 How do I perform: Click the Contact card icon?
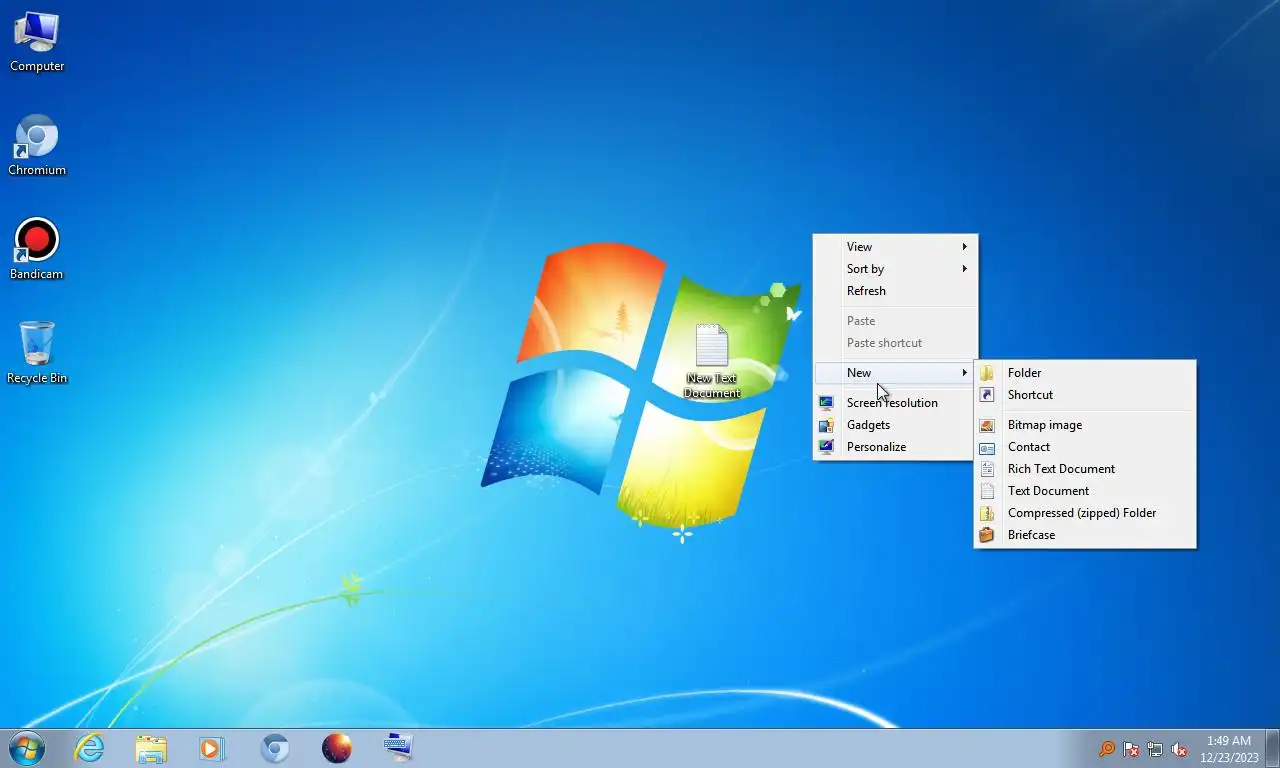987,447
